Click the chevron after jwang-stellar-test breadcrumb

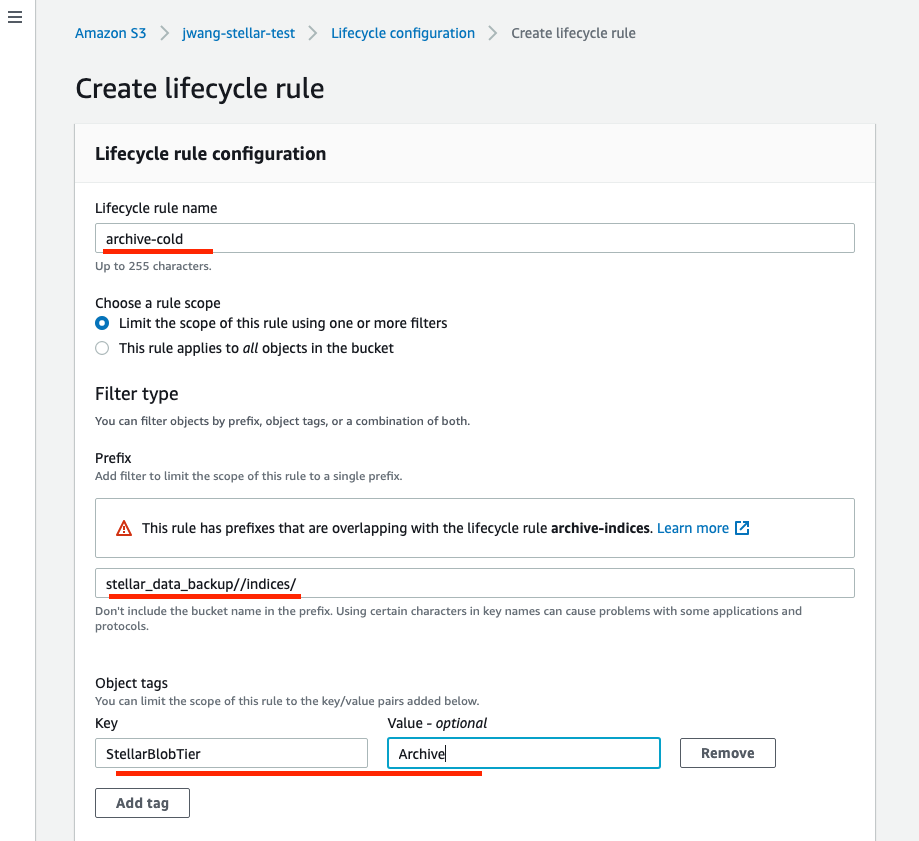tap(313, 33)
